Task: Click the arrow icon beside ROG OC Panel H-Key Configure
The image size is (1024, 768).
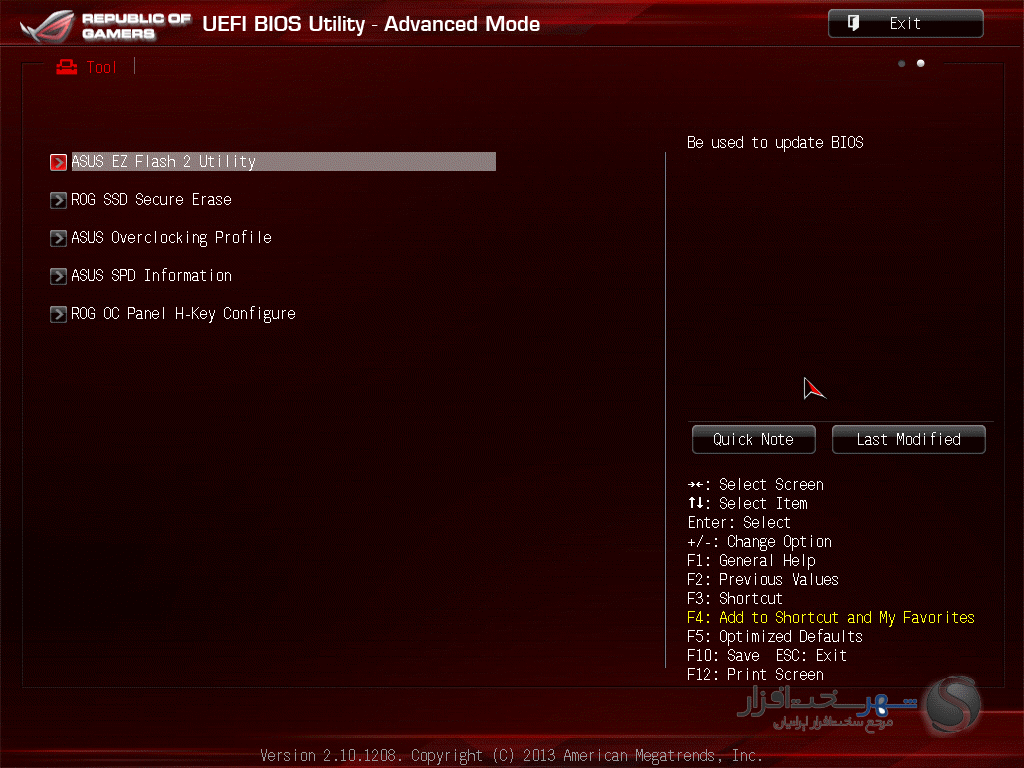Action: click(x=58, y=314)
